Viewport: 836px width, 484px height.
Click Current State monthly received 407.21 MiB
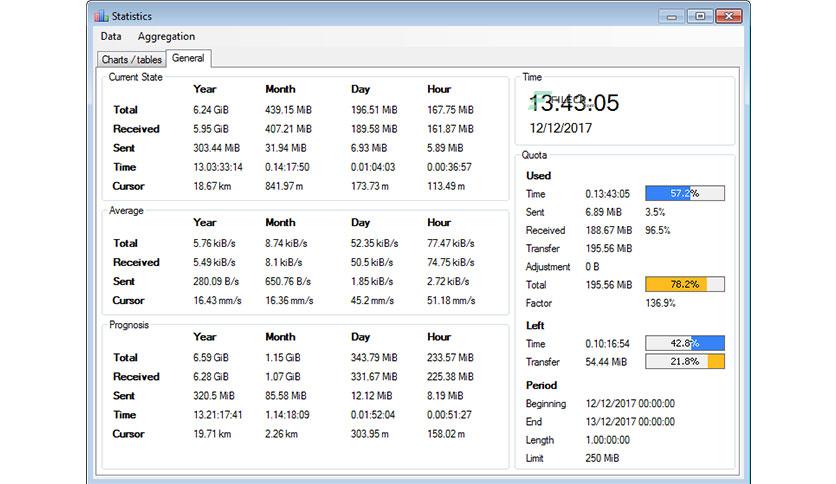(288, 129)
